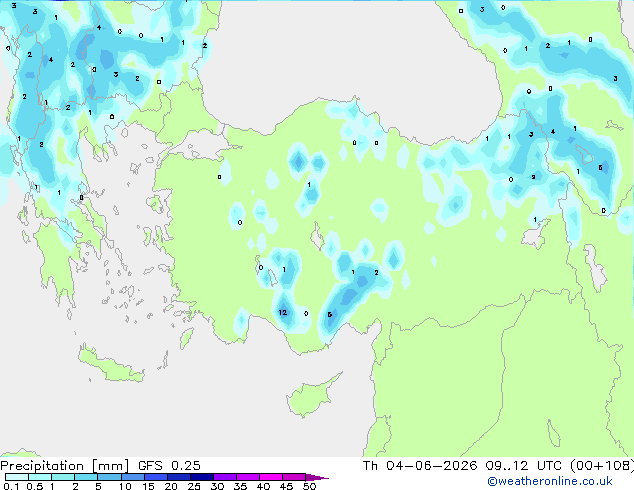Viewport: 634px width, 490px height.
Task: Pick the 1–2 mm legend color box
Action: pyautogui.click(x=63, y=477)
